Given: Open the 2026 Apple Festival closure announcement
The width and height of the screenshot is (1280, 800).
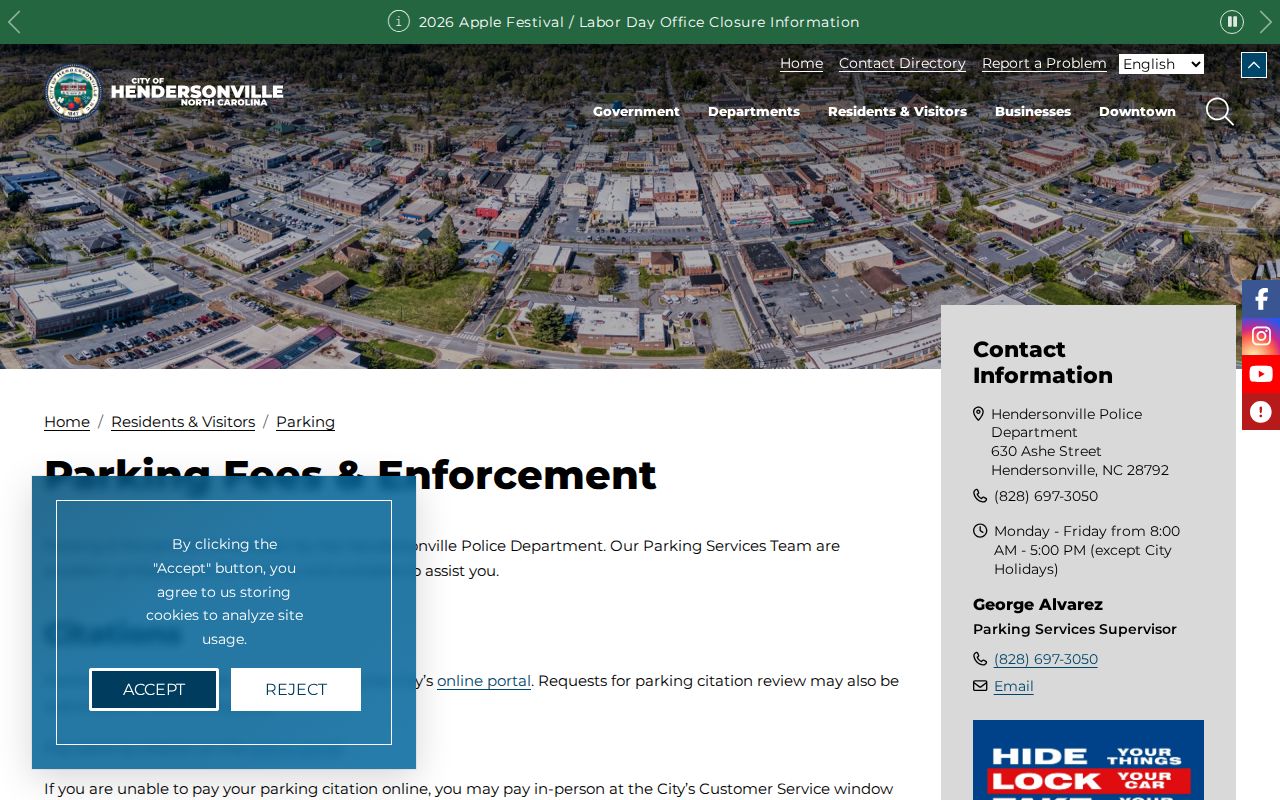Looking at the screenshot, I should tap(639, 22).
